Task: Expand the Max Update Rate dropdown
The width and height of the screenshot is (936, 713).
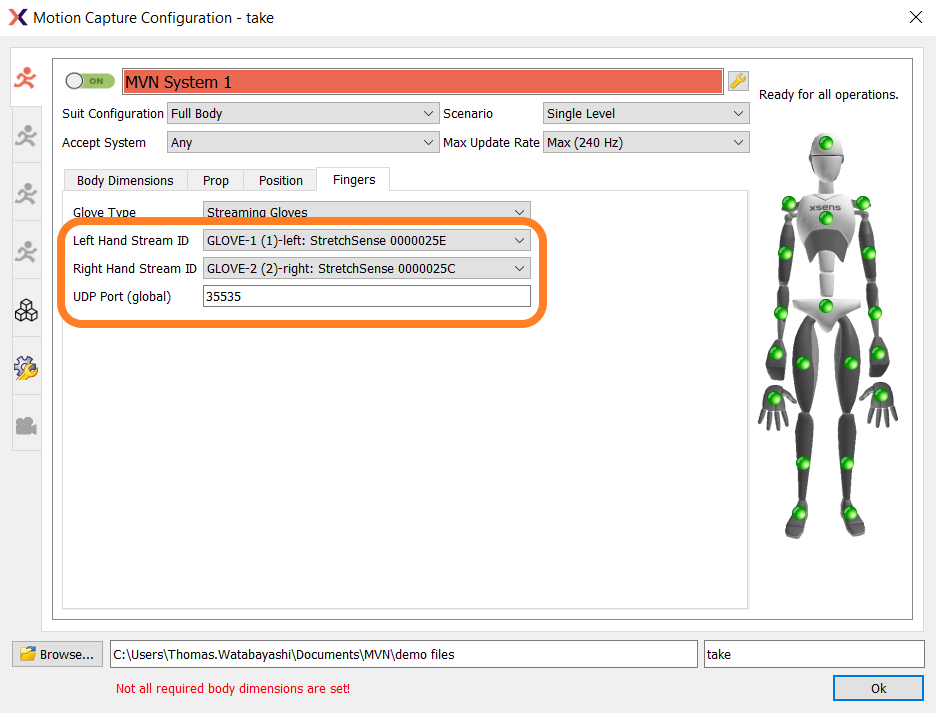Action: tap(645, 142)
